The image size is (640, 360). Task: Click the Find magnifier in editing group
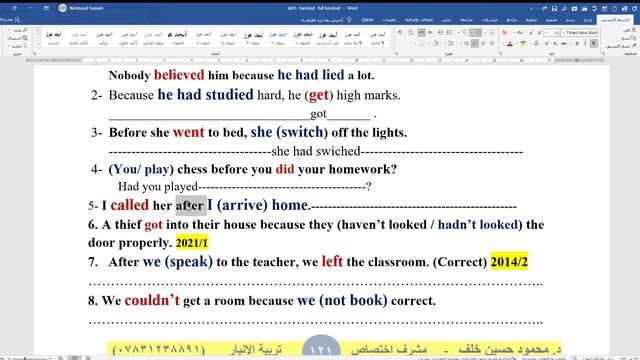[x=25, y=30]
